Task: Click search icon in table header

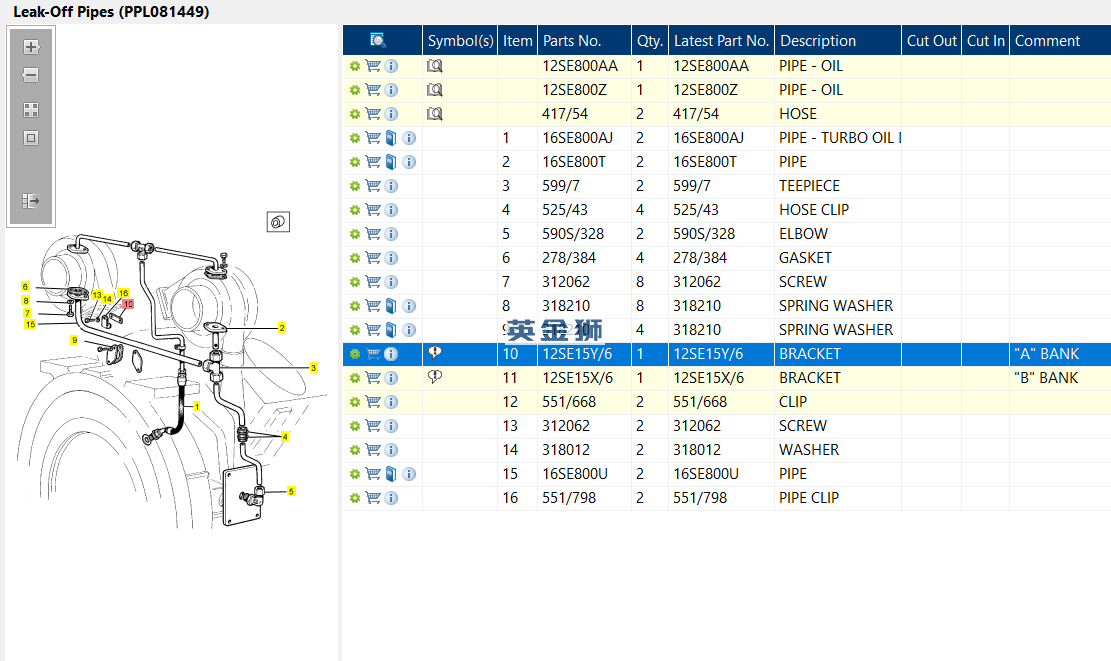Action: [x=378, y=40]
